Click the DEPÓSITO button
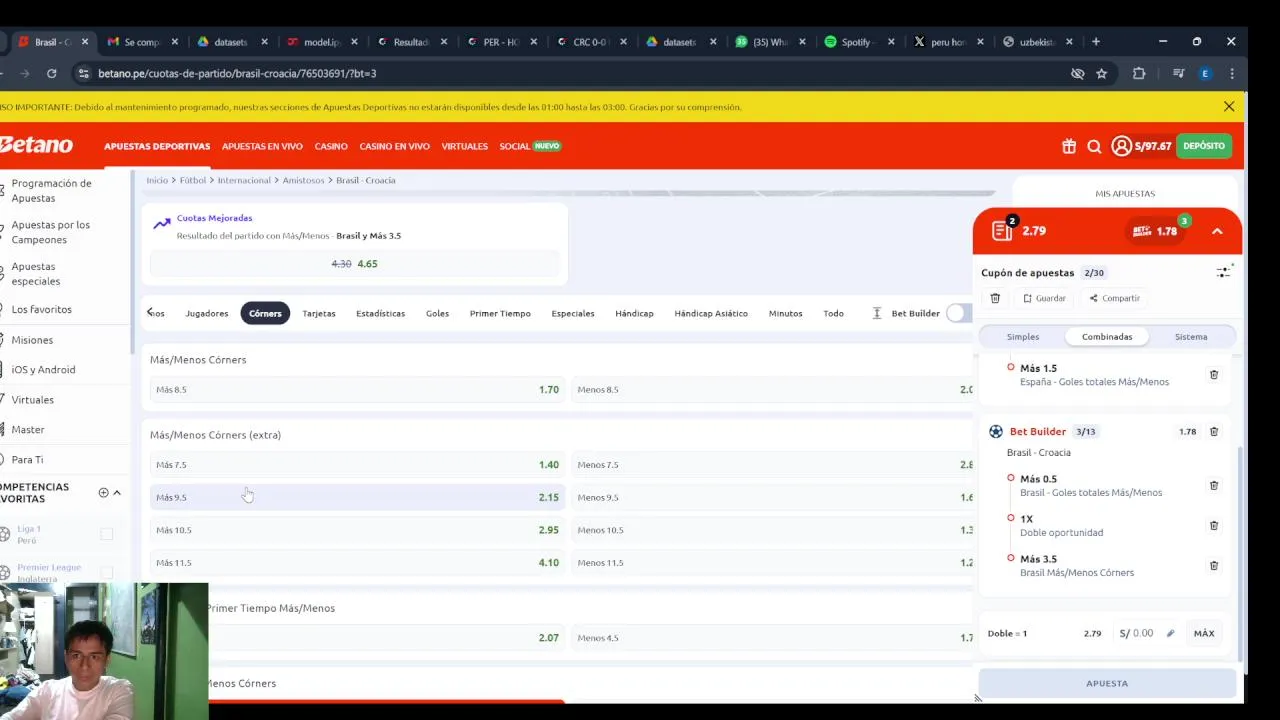 (x=1204, y=146)
